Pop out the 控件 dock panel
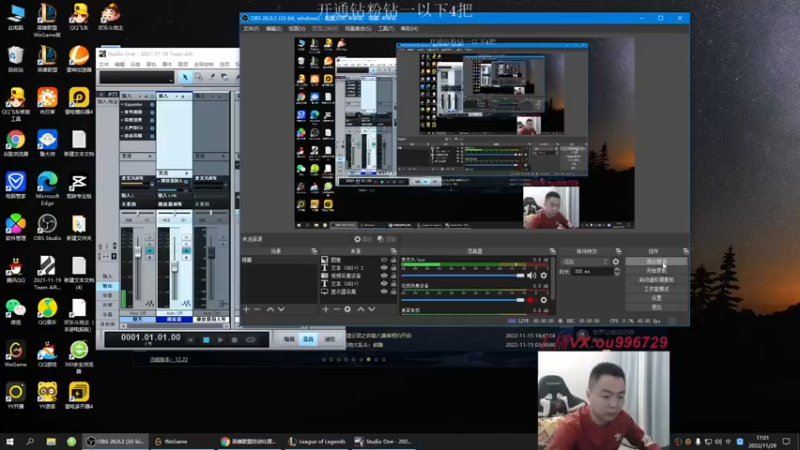Viewport: 800px width, 450px height. 685,251
